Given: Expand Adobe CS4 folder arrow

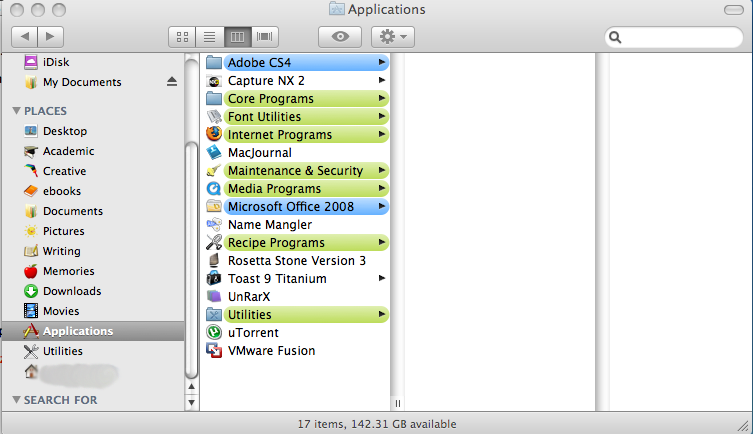Looking at the screenshot, I should [x=382, y=62].
